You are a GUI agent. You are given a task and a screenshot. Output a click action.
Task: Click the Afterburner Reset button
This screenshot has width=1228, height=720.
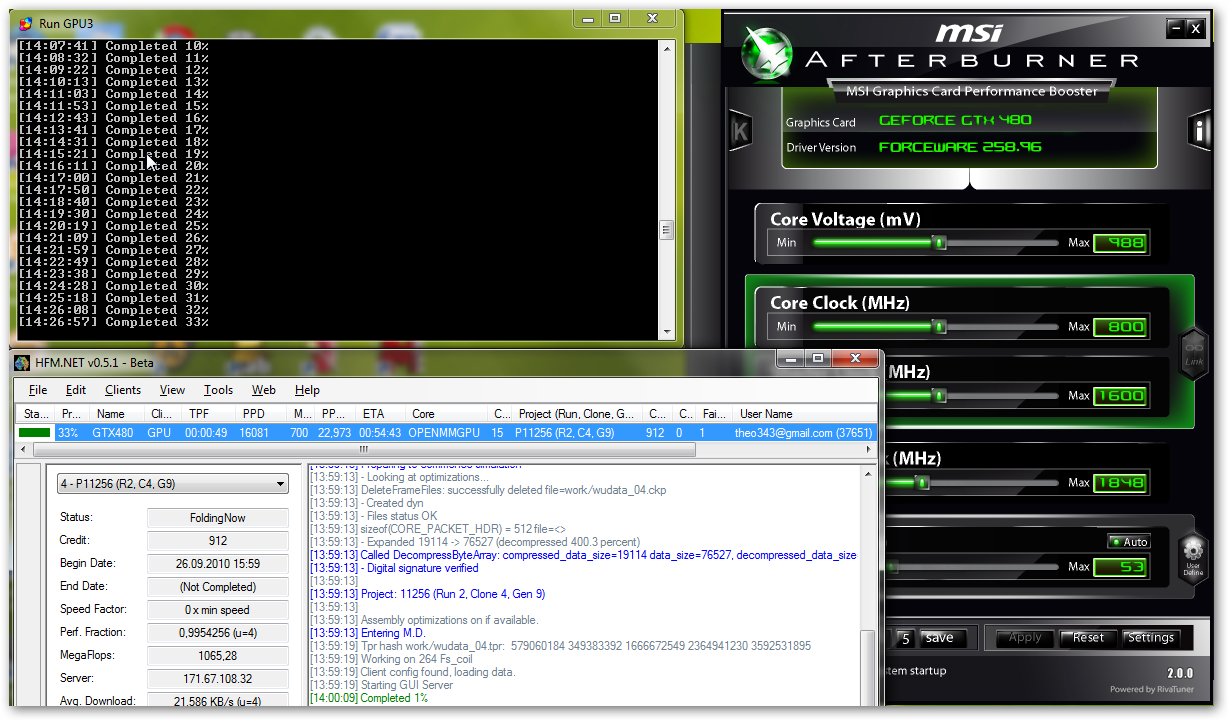click(x=1088, y=638)
